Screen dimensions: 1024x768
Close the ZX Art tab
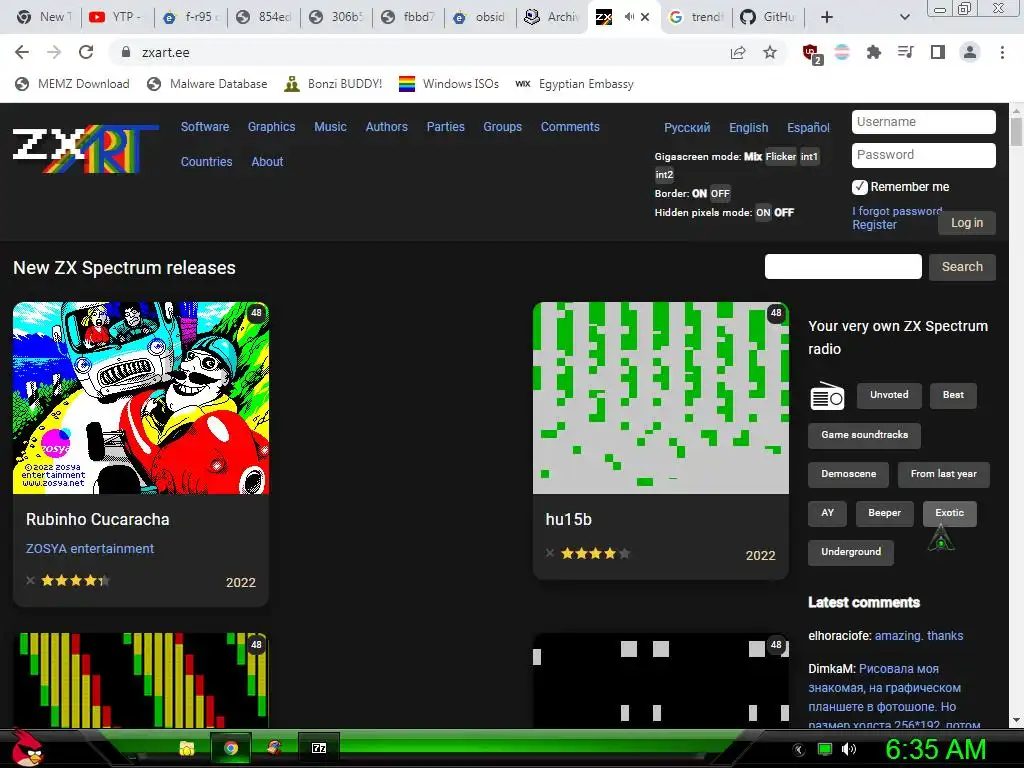[645, 17]
